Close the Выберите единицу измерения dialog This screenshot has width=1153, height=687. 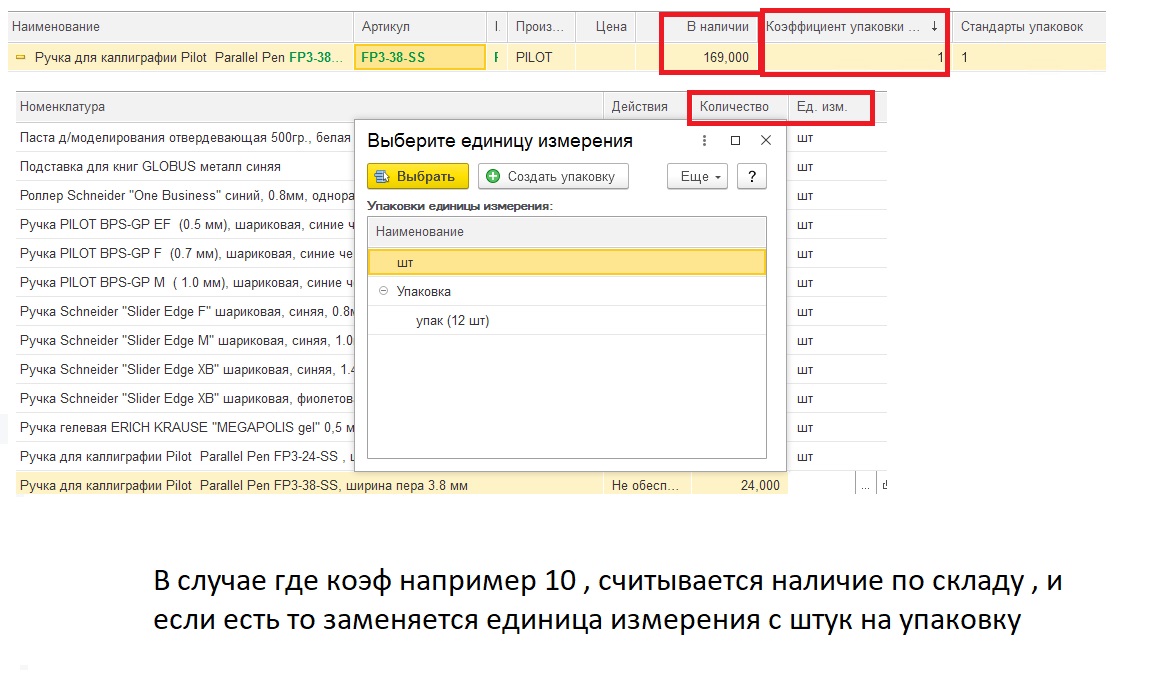(766, 141)
